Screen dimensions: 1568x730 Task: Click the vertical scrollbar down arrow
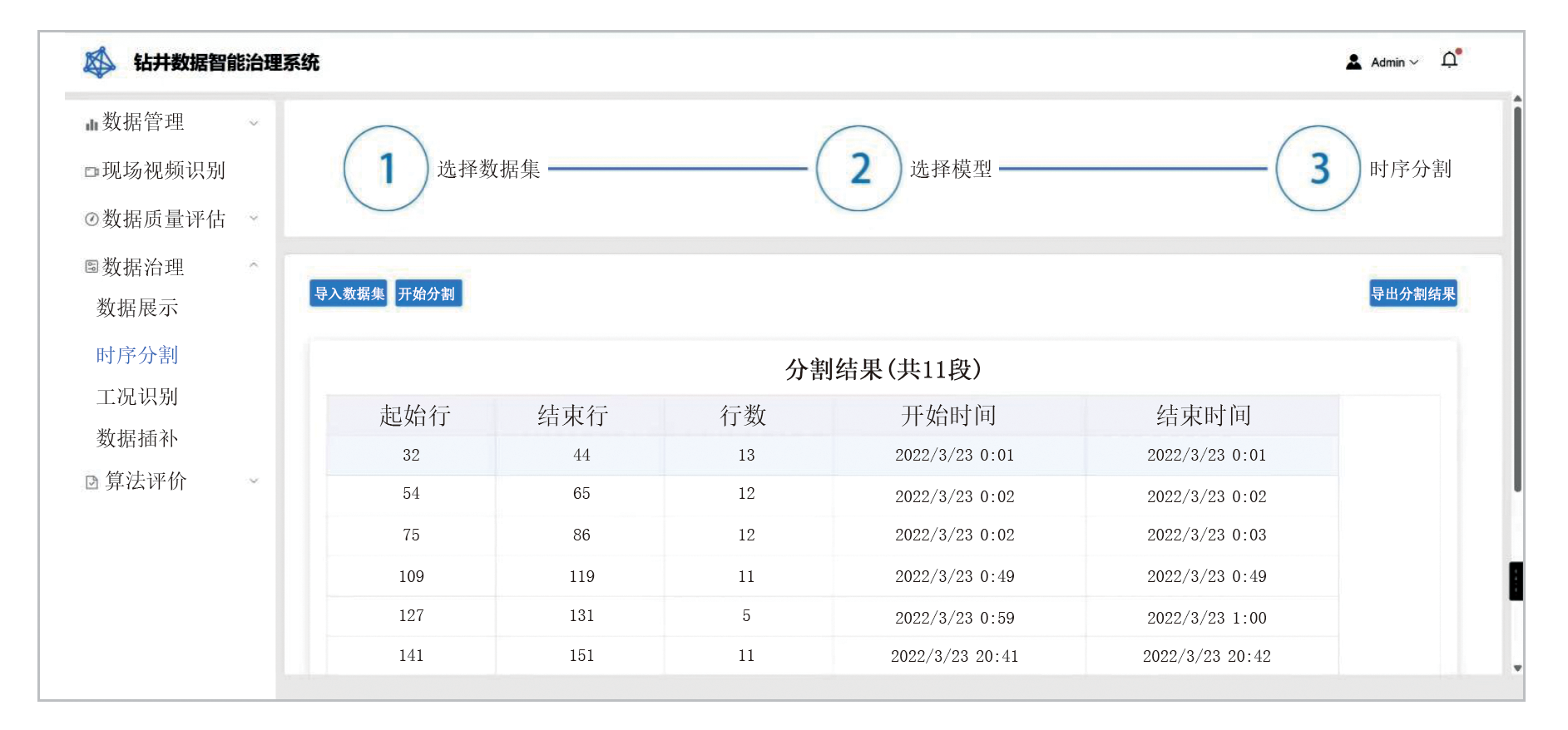tap(1517, 668)
